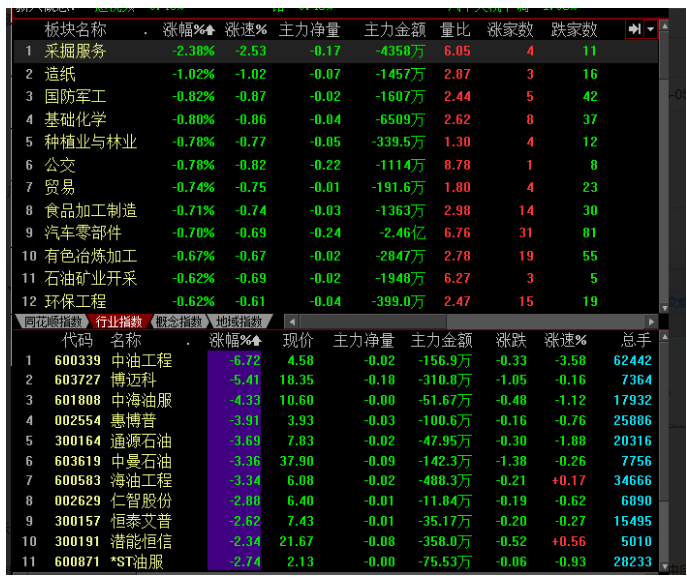Open the 概念指数 tab
The width and height of the screenshot is (687, 586).
pos(180,321)
